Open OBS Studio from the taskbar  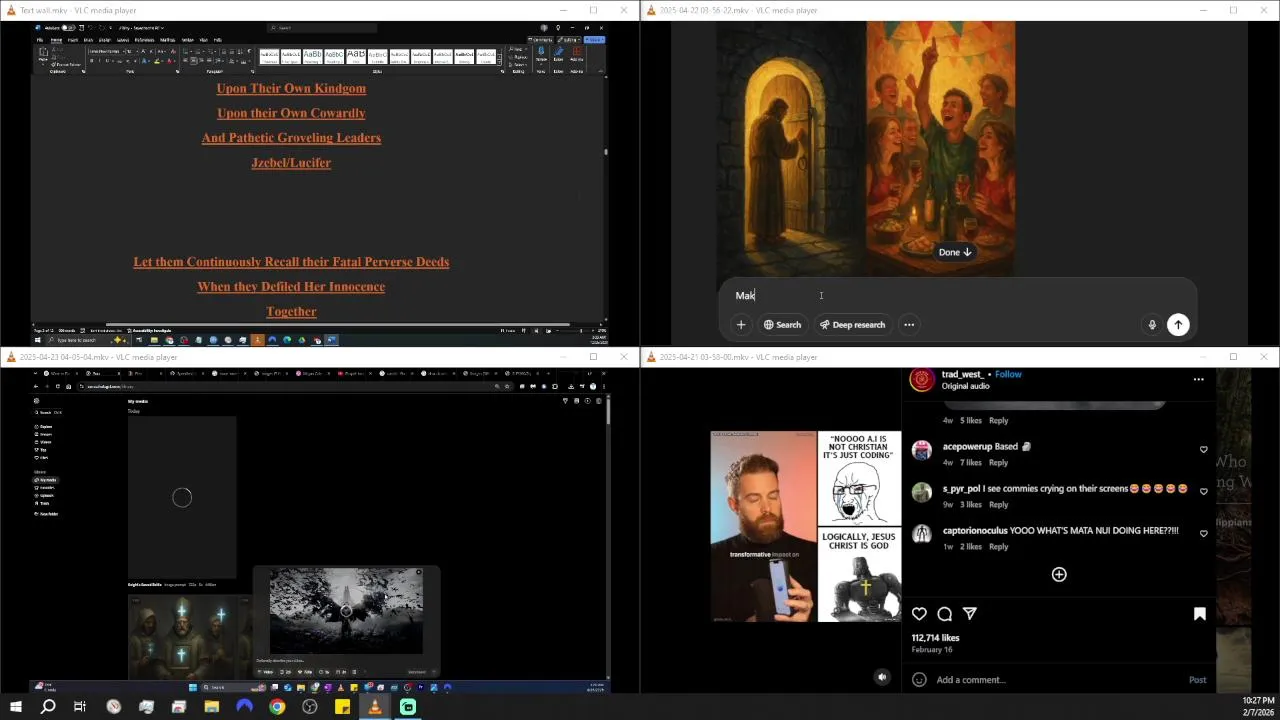[x=310, y=707]
